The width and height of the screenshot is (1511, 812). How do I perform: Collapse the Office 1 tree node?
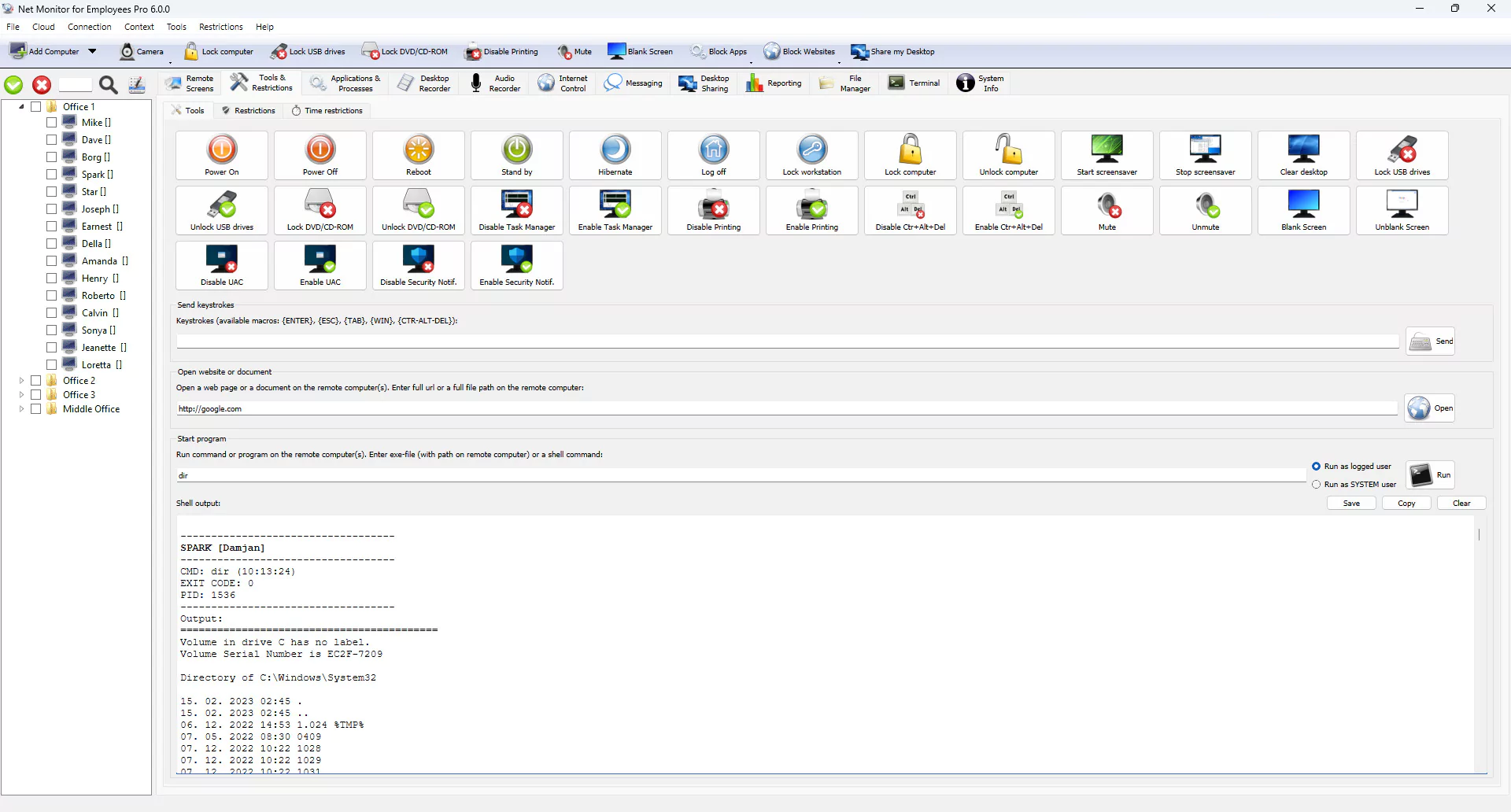coord(20,106)
